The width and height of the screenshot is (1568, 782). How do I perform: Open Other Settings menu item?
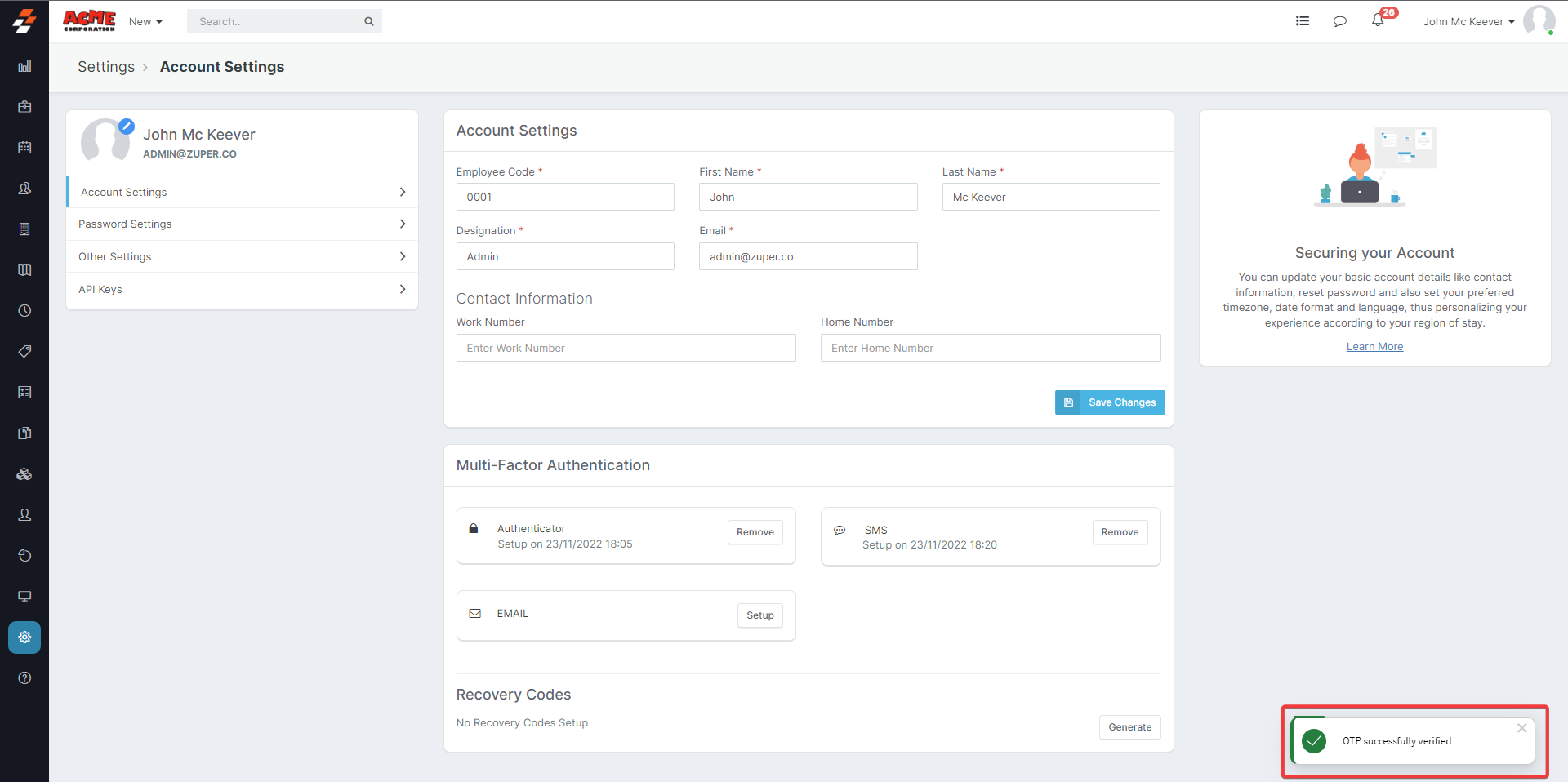click(242, 257)
